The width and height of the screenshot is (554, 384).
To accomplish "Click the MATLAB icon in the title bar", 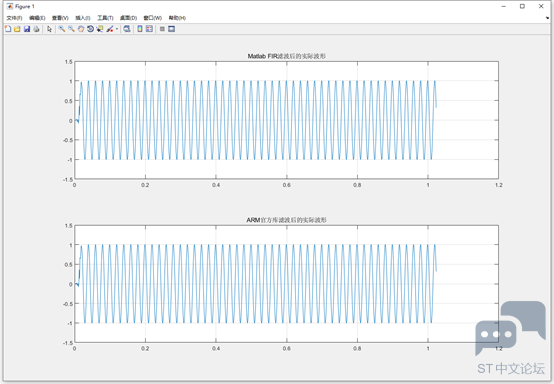I will 10,6.
